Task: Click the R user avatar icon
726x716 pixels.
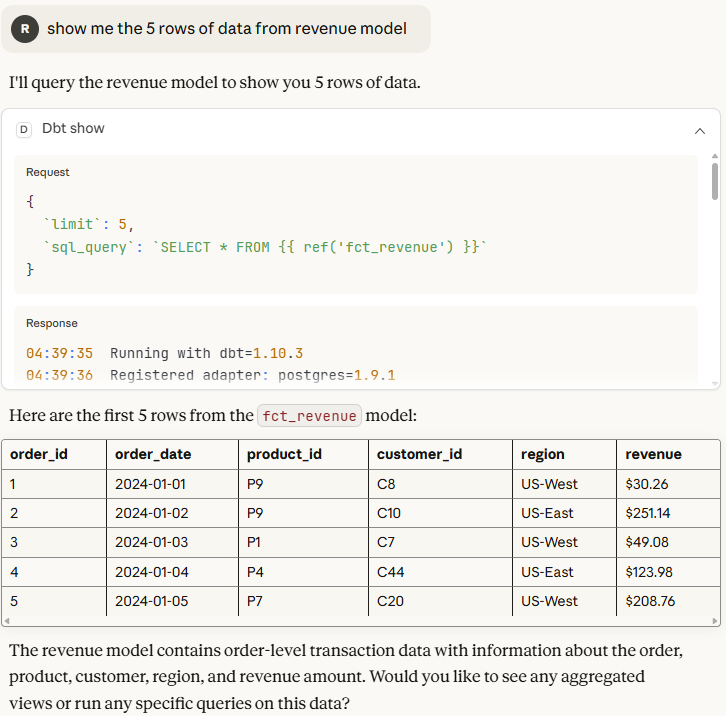Action: point(24,28)
